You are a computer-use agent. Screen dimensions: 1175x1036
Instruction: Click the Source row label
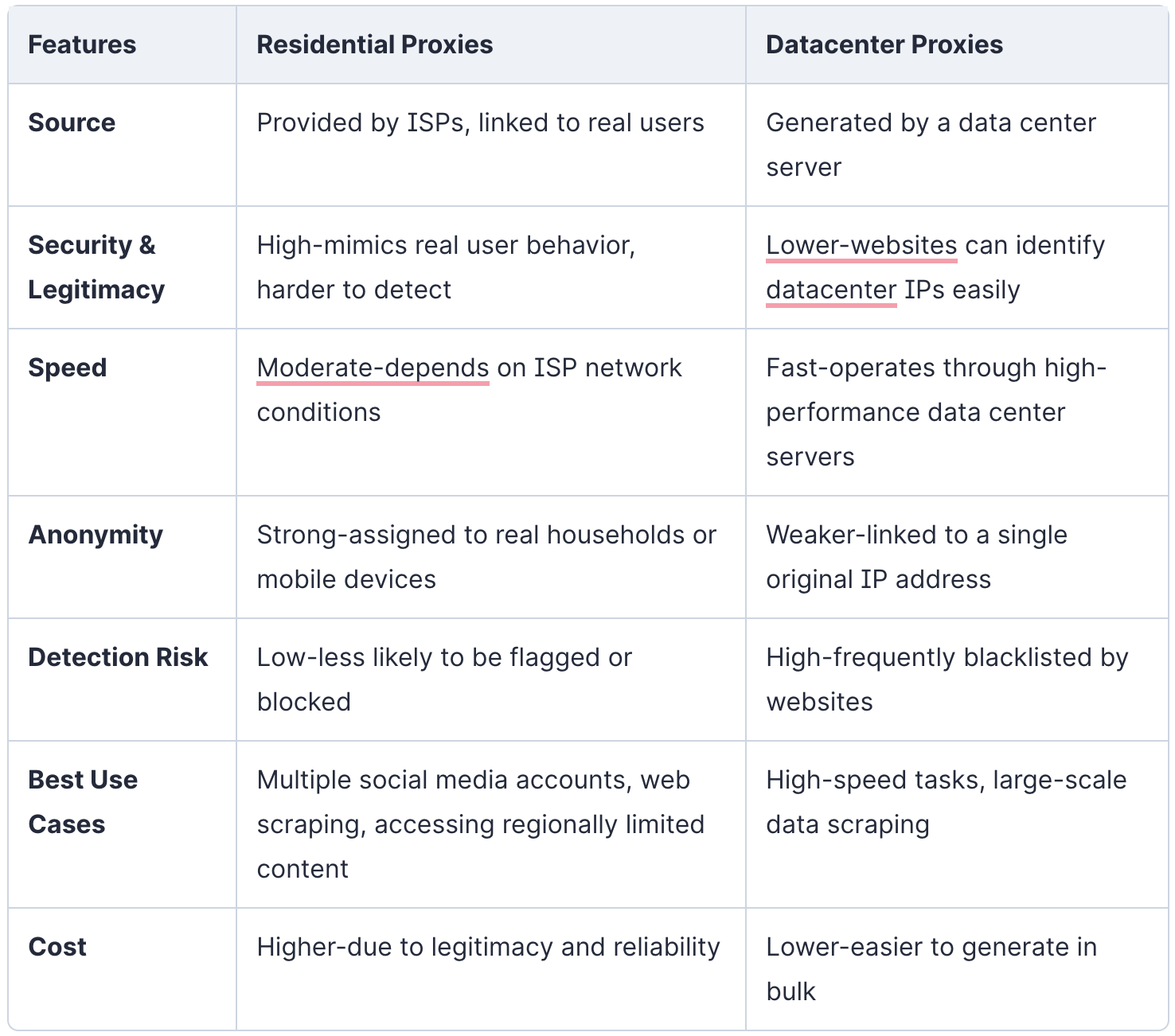(x=72, y=123)
